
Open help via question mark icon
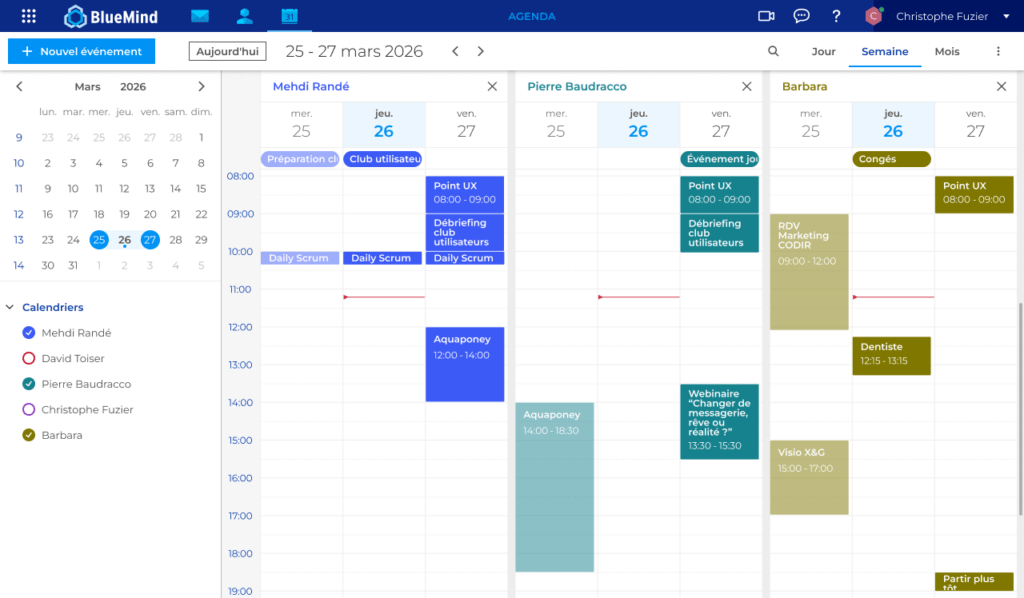click(x=836, y=15)
